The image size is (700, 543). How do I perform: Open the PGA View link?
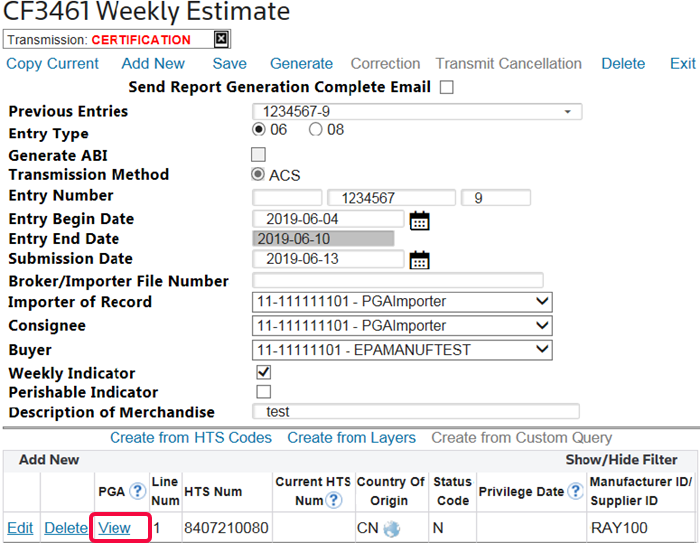point(114,528)
